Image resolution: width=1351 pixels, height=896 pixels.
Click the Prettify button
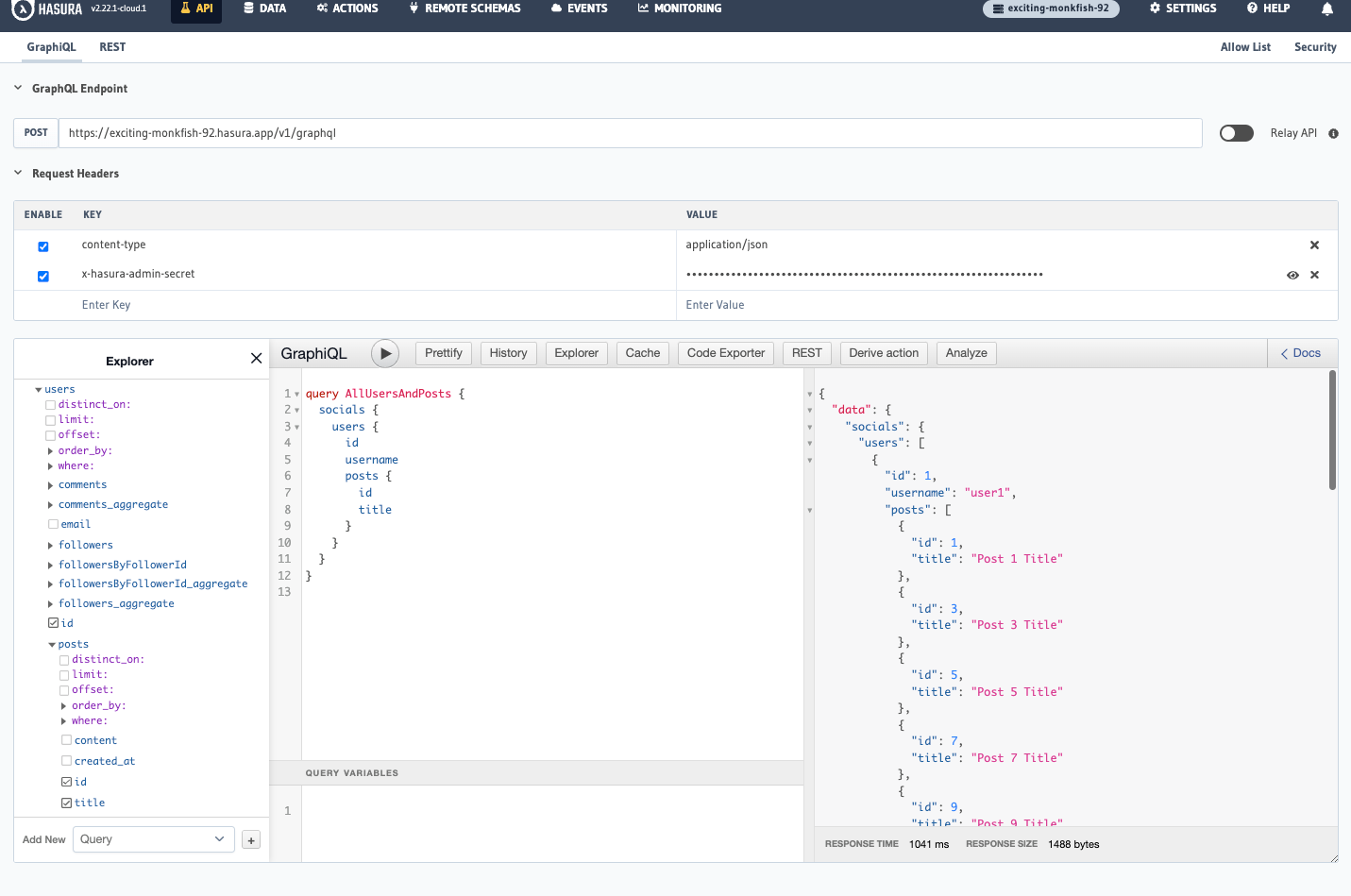pos(443,353)
